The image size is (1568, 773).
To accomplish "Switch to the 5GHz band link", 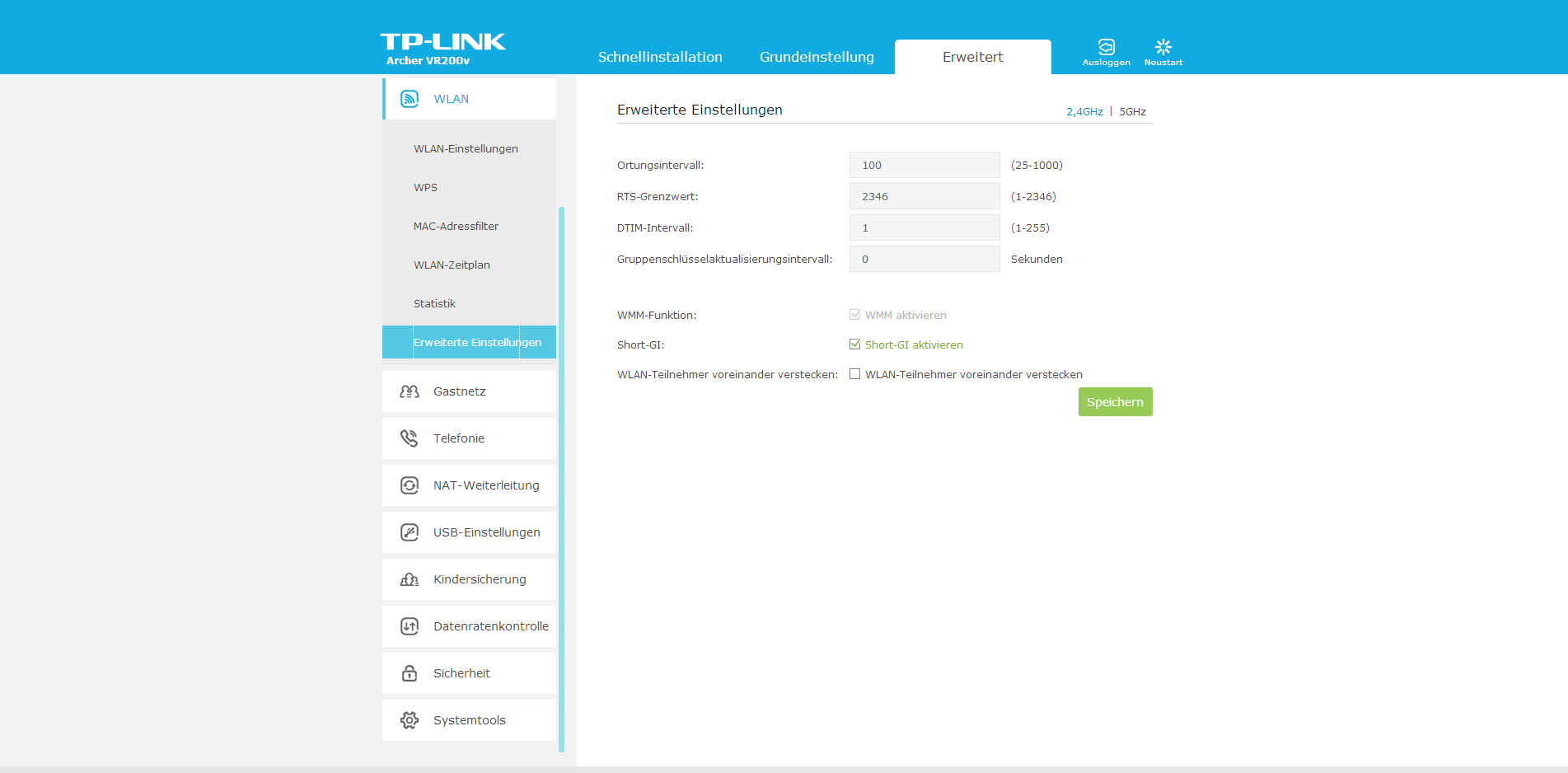I will click(x=1132, y=111).
